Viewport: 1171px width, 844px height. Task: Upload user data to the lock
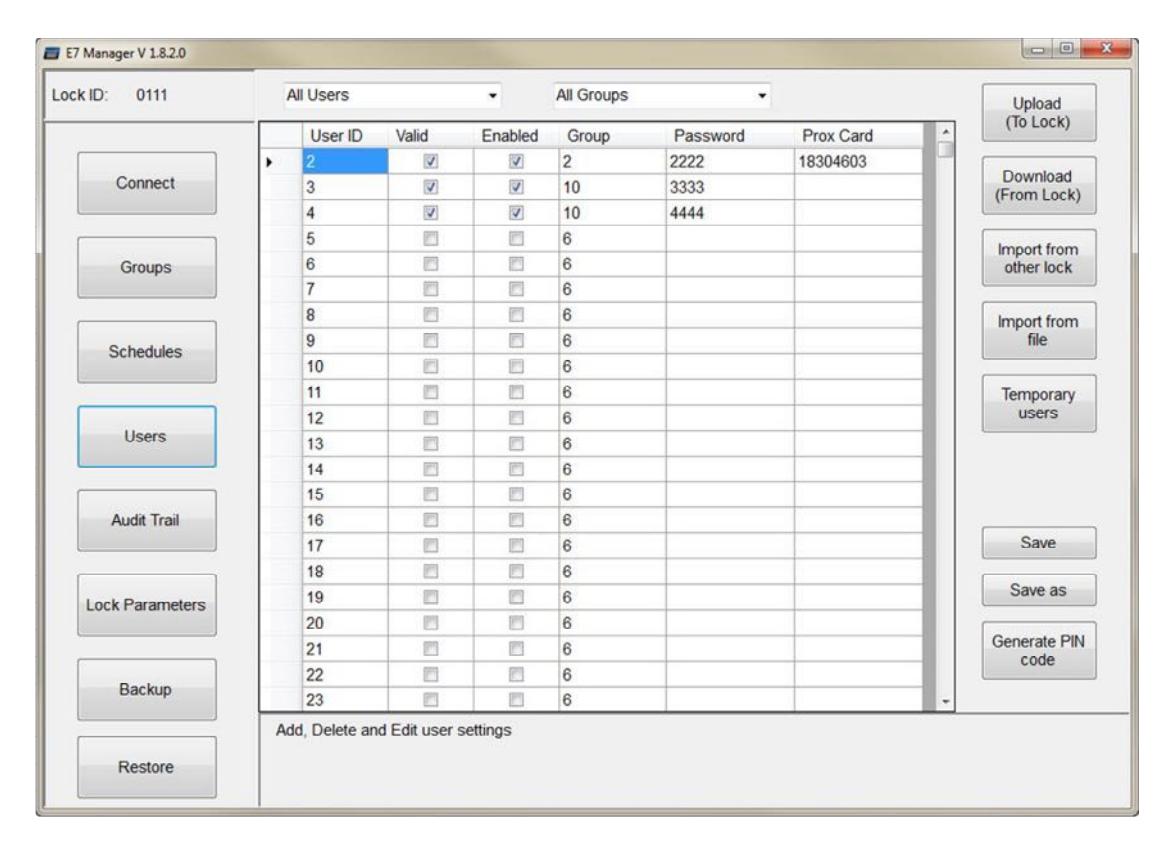tap(1039, 113)
